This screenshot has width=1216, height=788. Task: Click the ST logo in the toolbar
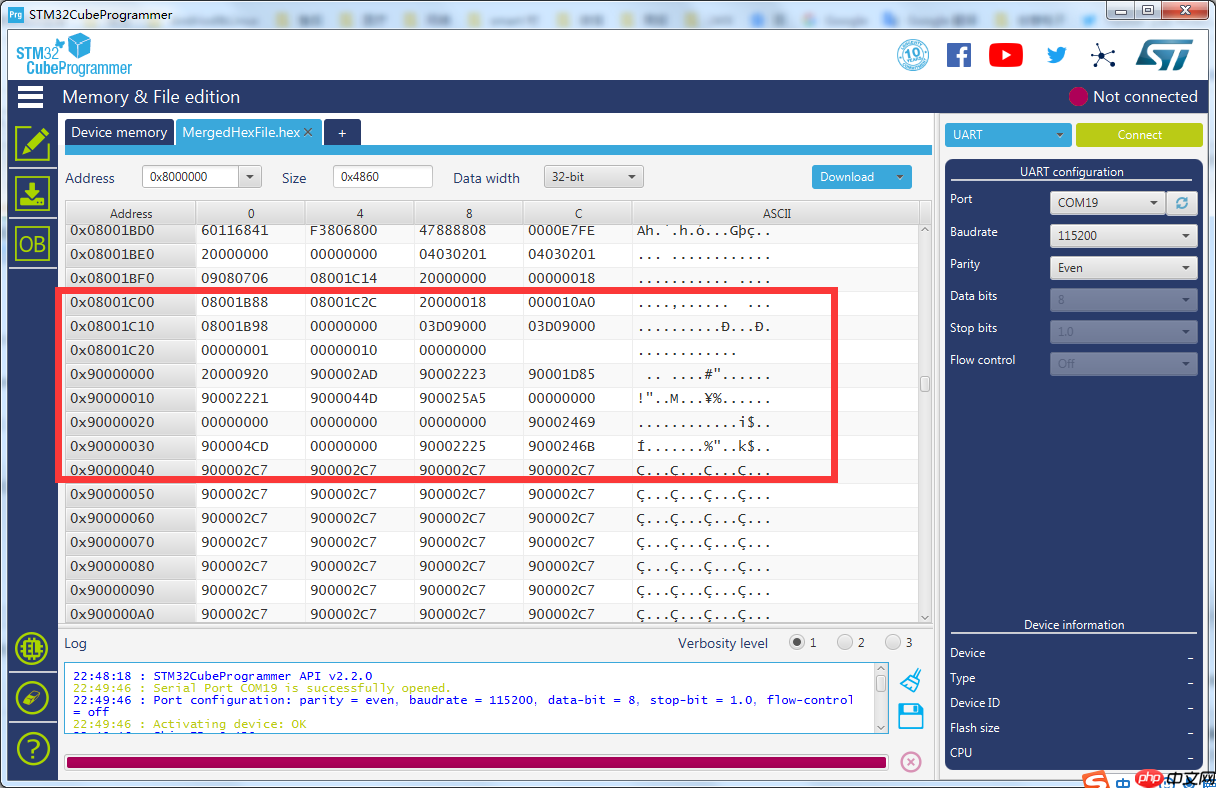click(x=1163, y=55)
